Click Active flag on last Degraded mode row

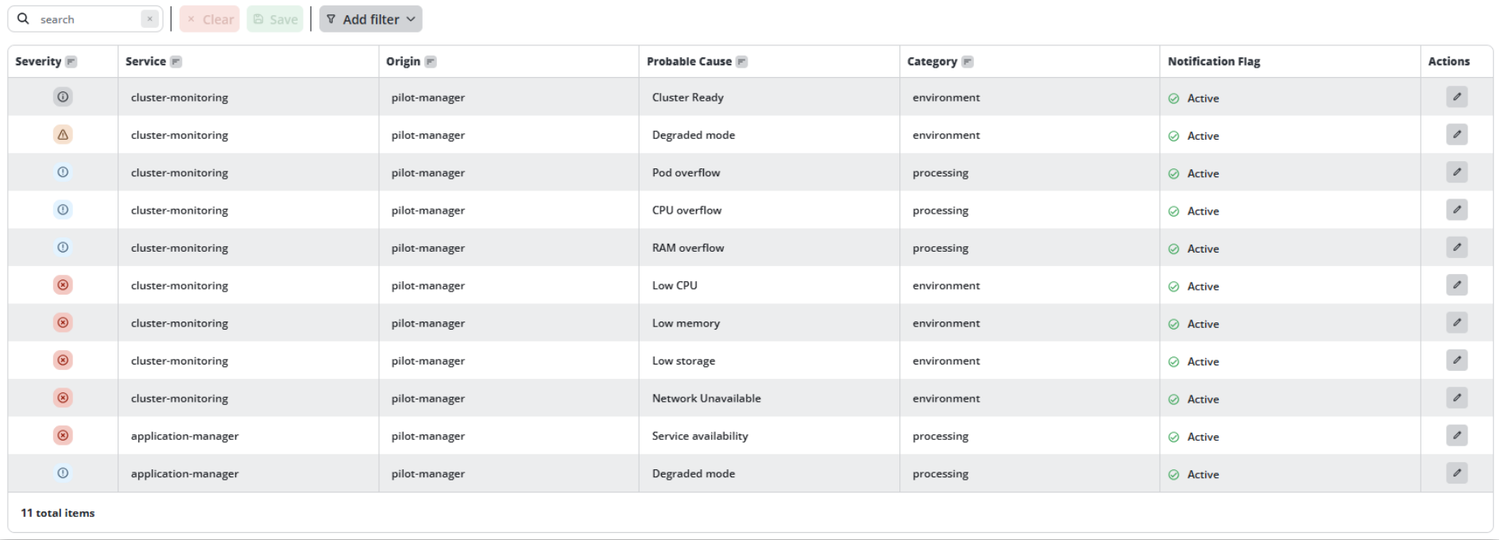click(x=1193, y=474)
